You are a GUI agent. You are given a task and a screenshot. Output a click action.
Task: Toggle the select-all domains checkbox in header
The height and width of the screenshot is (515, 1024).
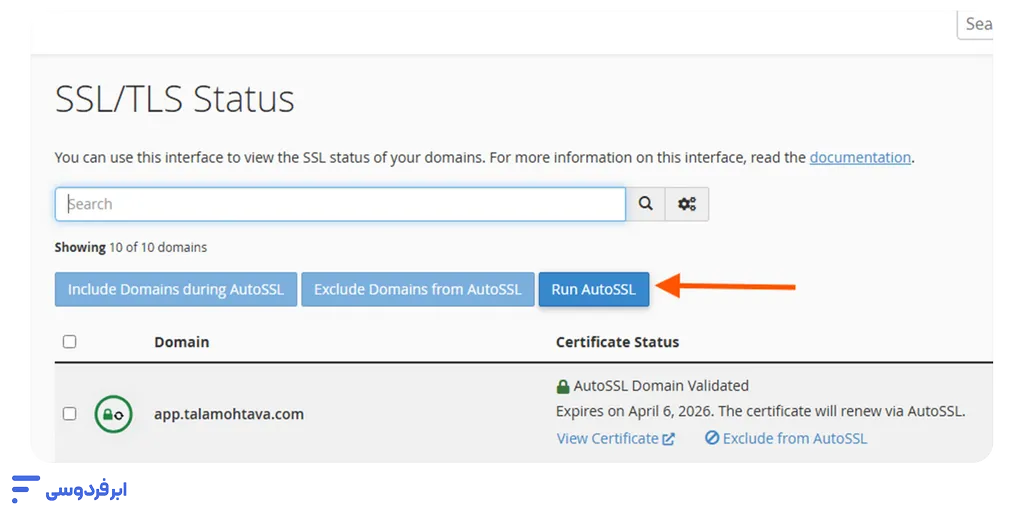pos(69,341)
